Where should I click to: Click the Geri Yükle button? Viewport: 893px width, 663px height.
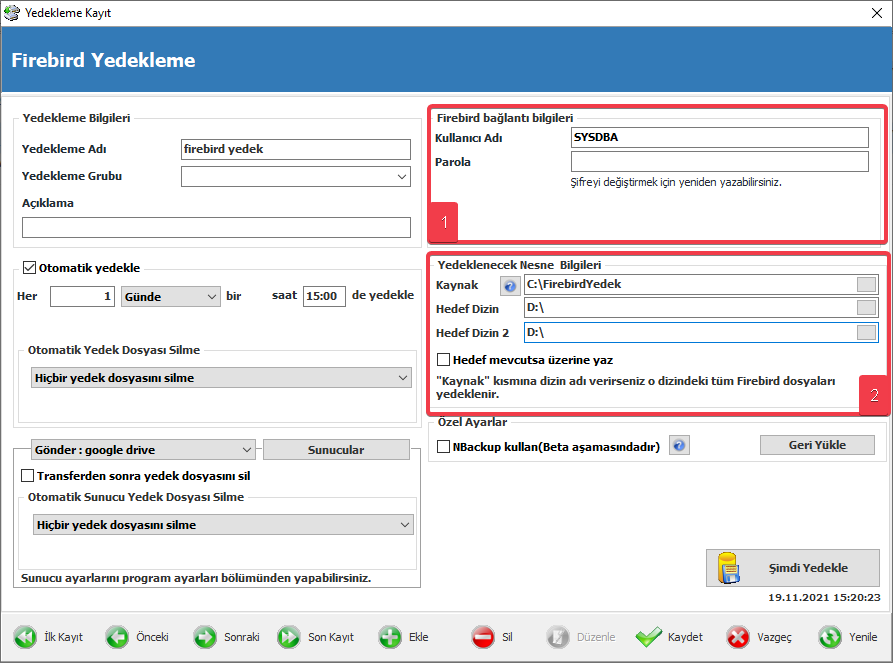817,445
